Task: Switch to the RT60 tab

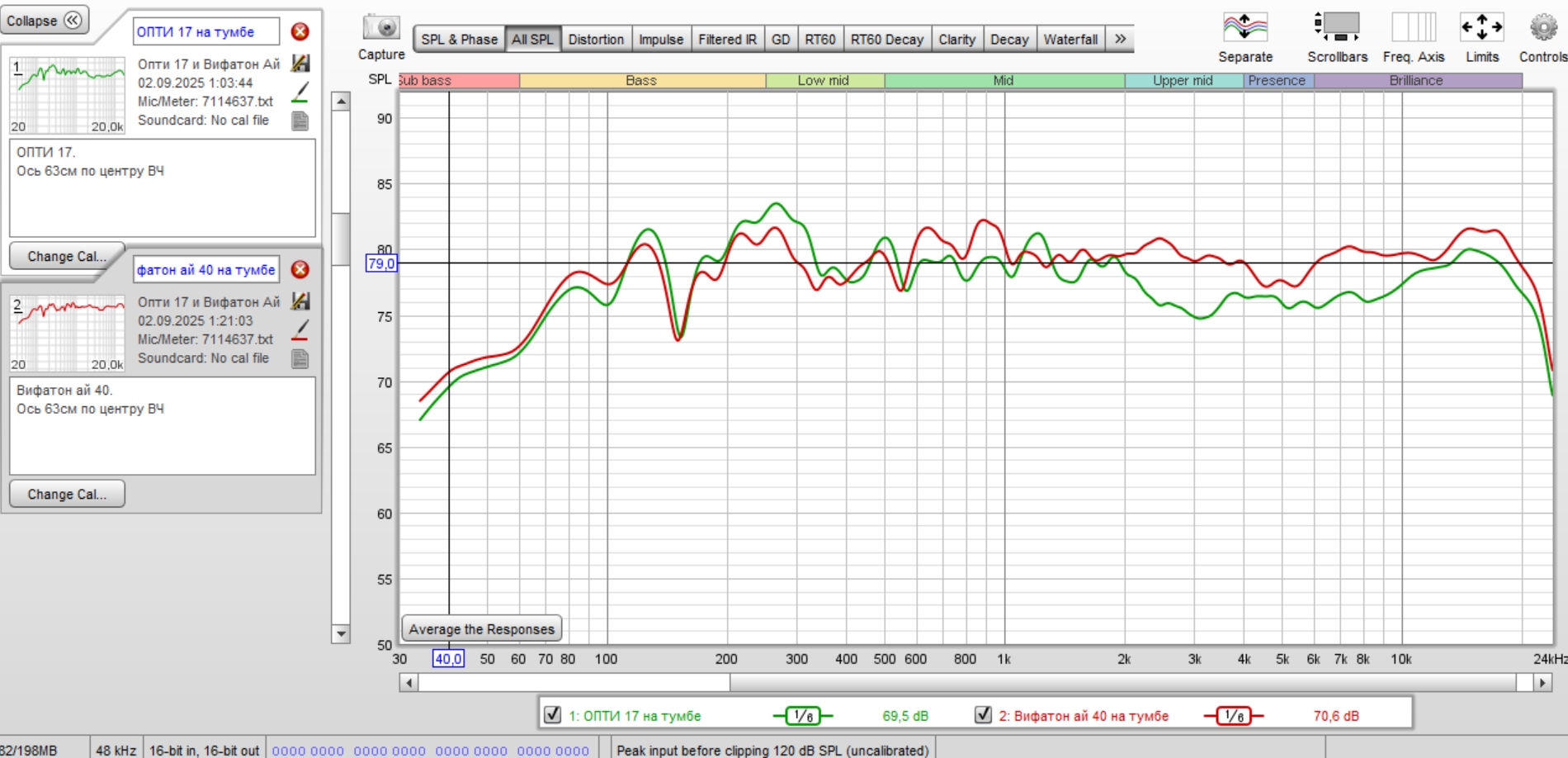Action: pyautogui.click(x=820, y=39)
